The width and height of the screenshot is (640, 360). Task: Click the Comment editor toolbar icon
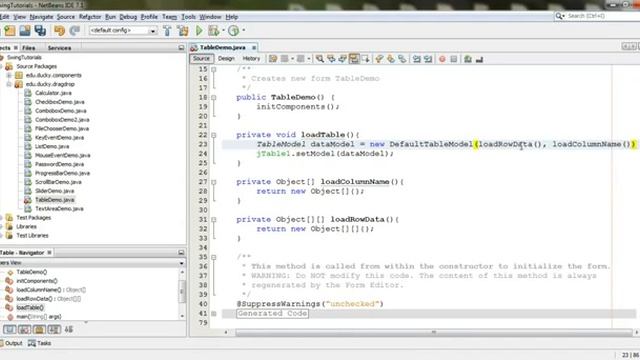[468, 59]
